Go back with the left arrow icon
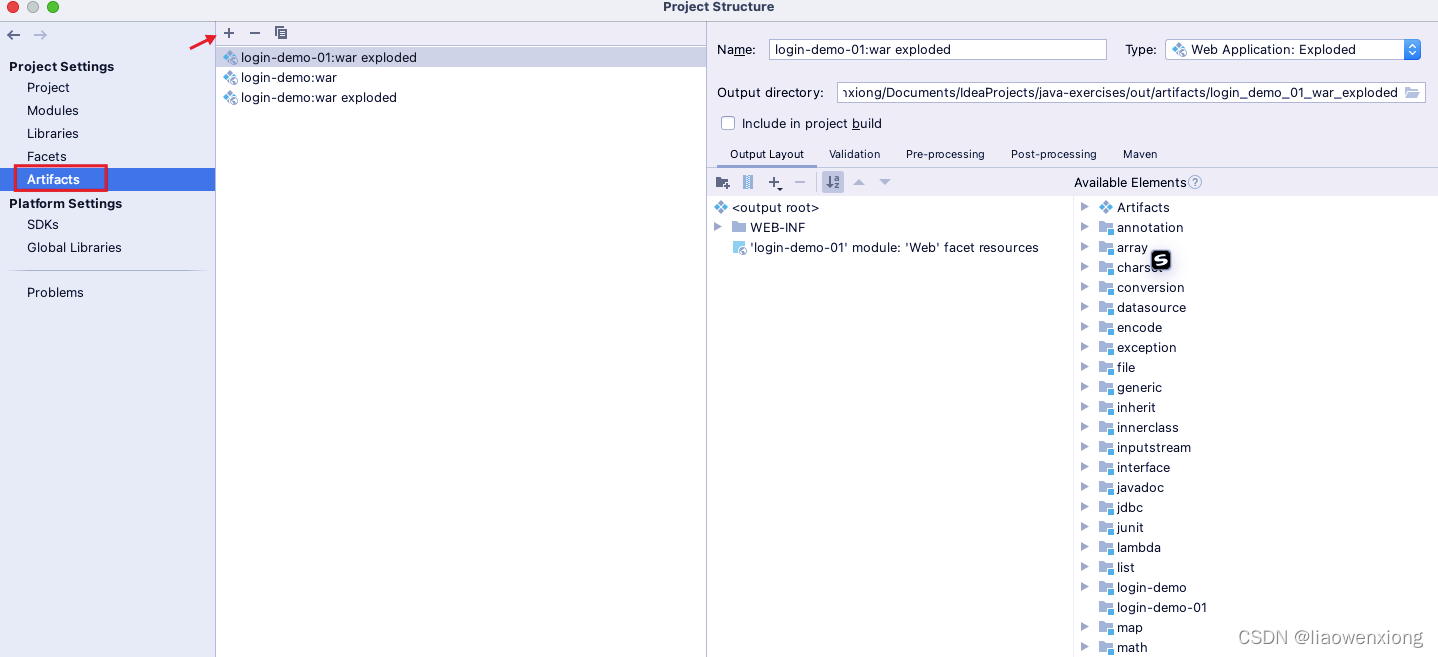The width and height of the screenshot is (1438, 657). pos(14,35)
